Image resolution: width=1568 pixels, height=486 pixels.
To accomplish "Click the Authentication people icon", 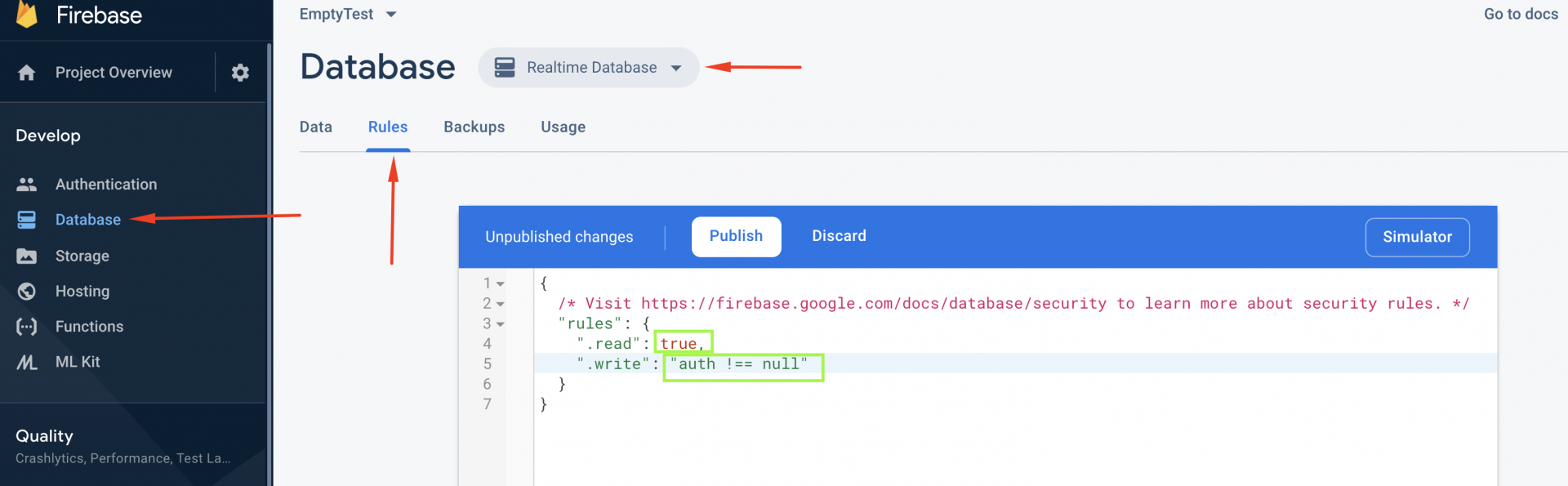I will [x=27, y=185].
